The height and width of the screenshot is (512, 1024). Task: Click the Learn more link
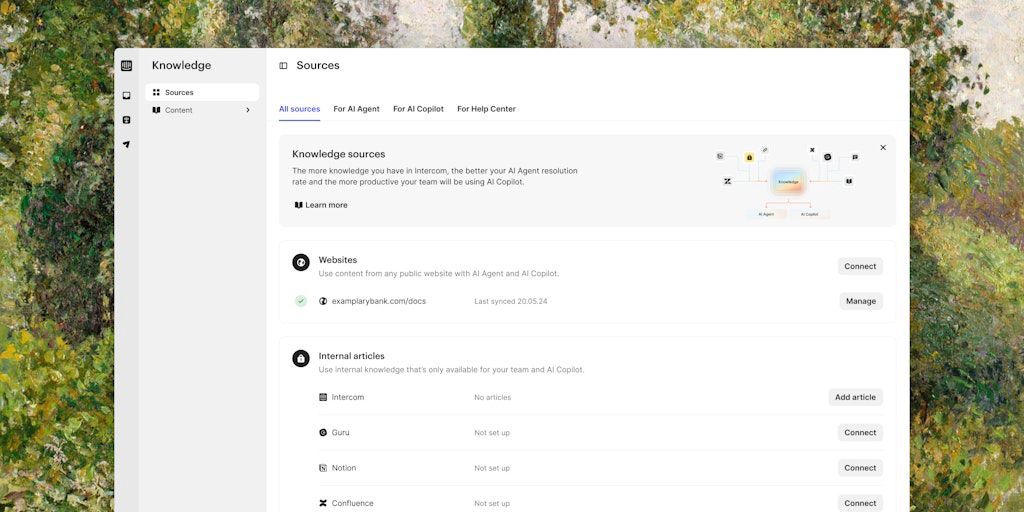tap(321, 205)
